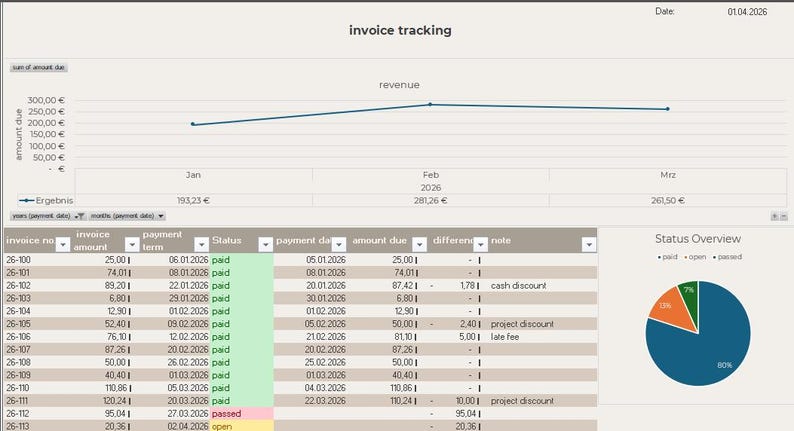Open the months (payment date) field dropdown
This screenshot has width=794, height=431.
tap(127, 216)
